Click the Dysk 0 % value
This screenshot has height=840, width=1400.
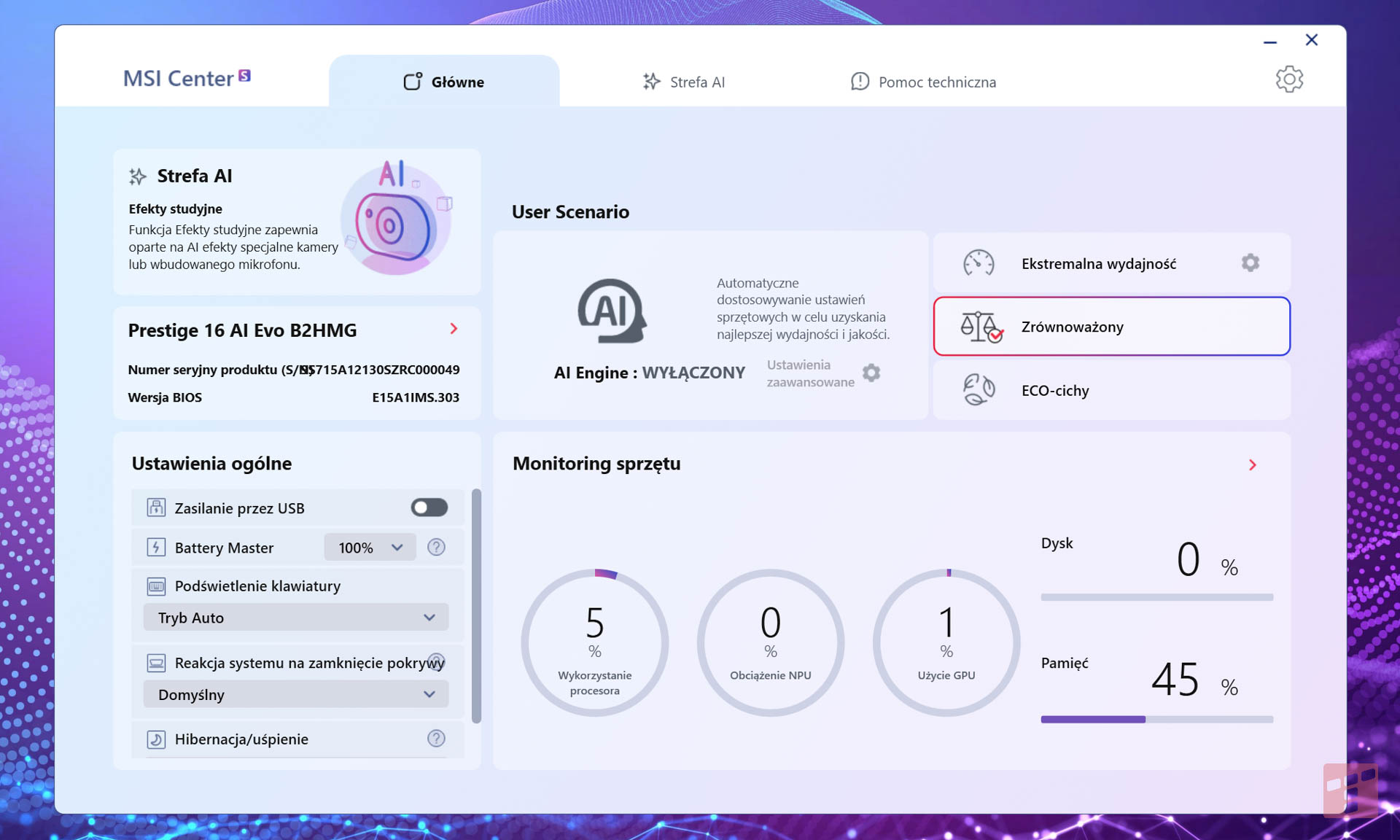pos(1207,560)
